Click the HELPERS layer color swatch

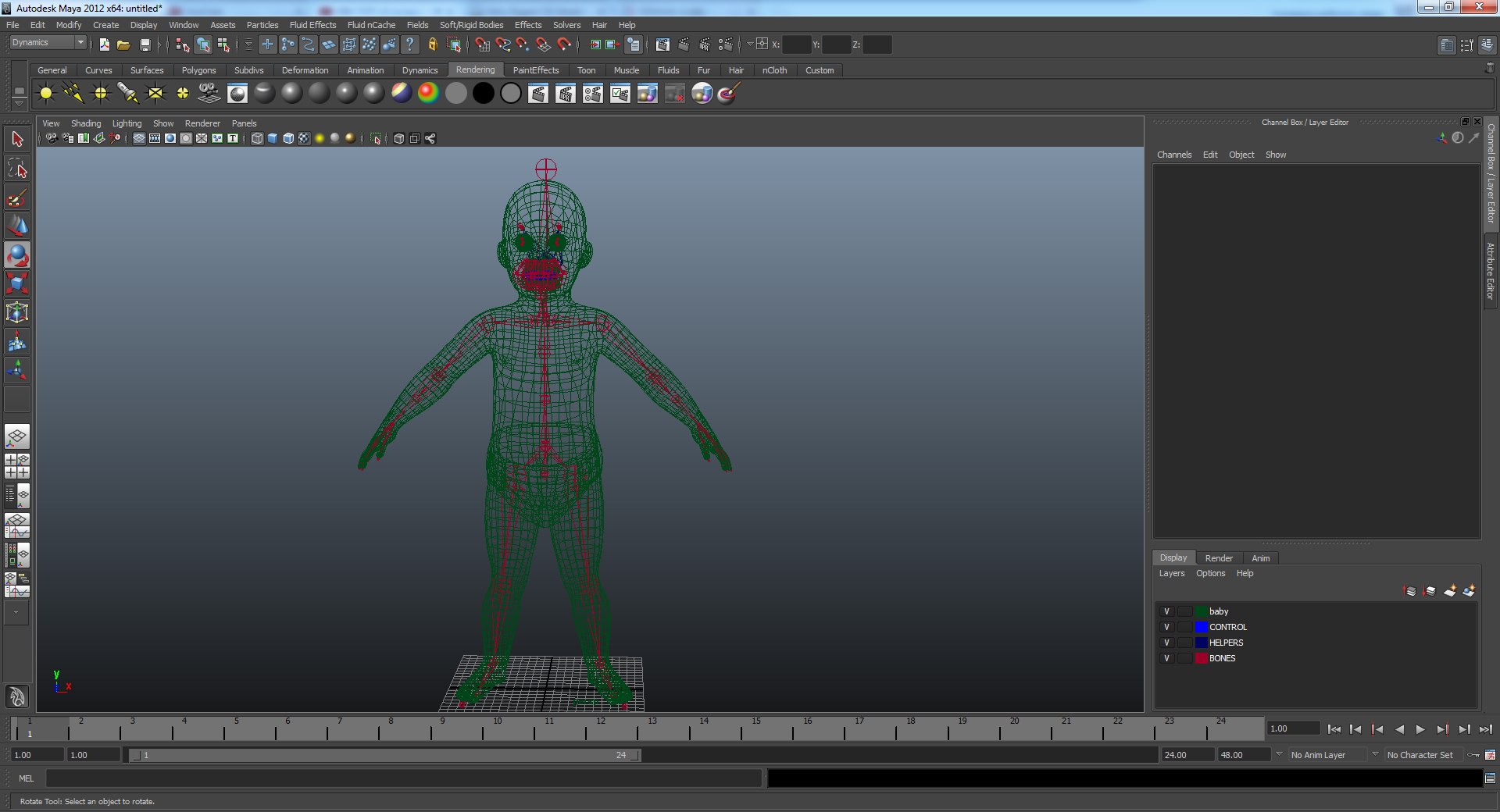tap(1201, 643)
